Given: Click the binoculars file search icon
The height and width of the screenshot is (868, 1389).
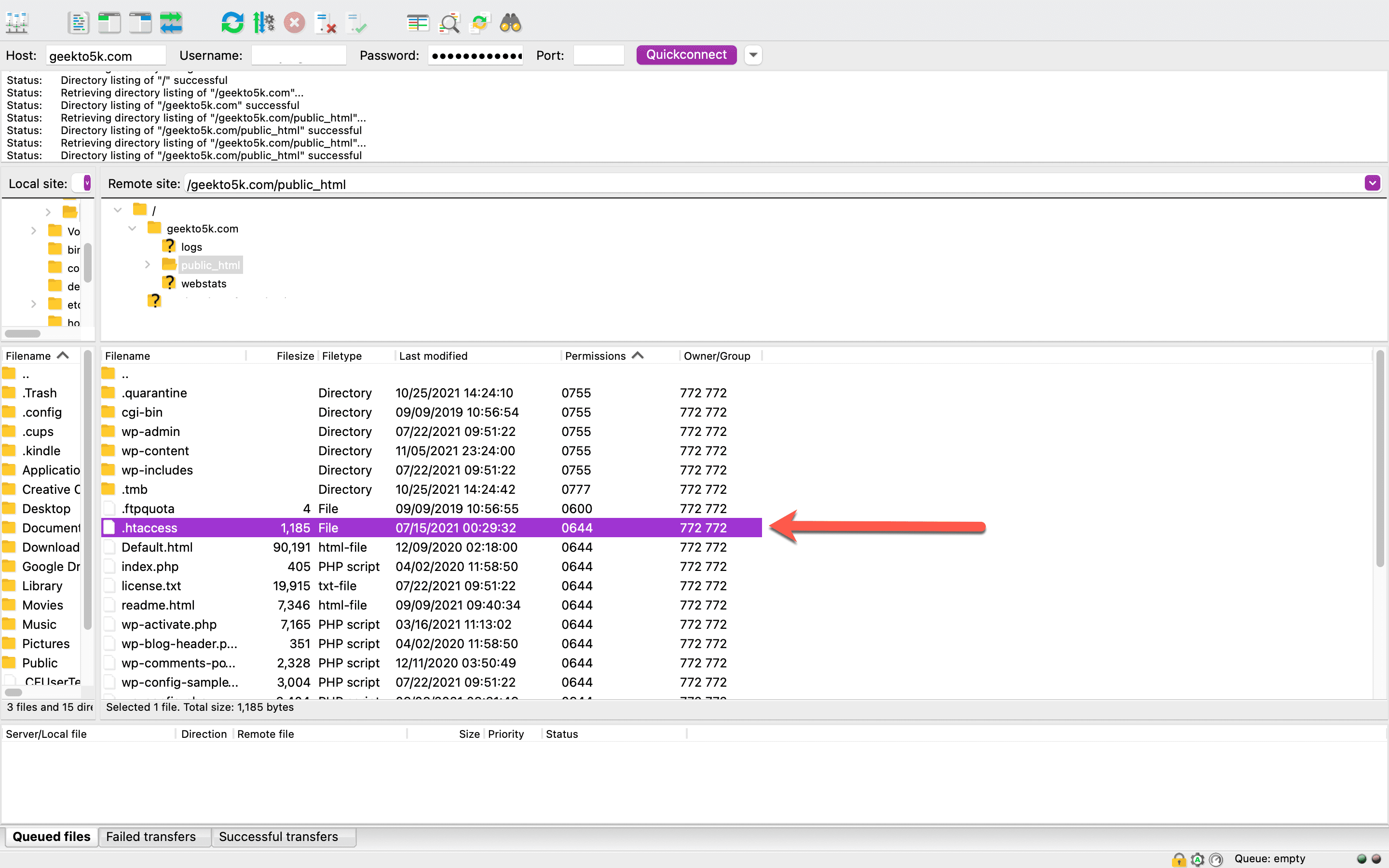Looking at the screenshot, I should 510,24.
